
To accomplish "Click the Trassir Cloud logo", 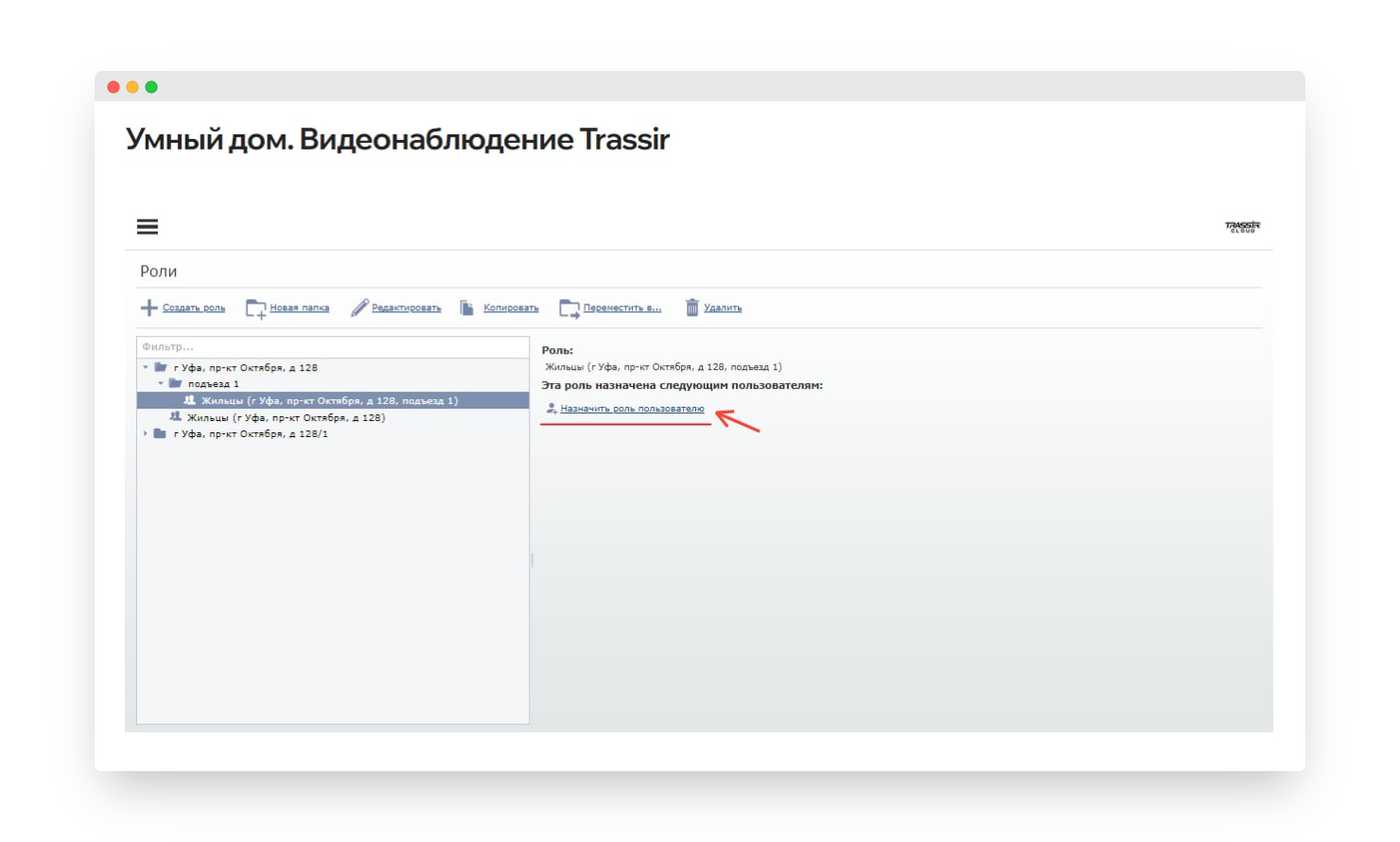I will point(1242,226).
